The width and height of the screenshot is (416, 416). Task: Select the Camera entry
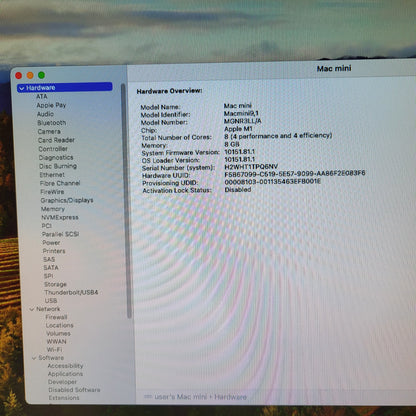pos(49,131)
